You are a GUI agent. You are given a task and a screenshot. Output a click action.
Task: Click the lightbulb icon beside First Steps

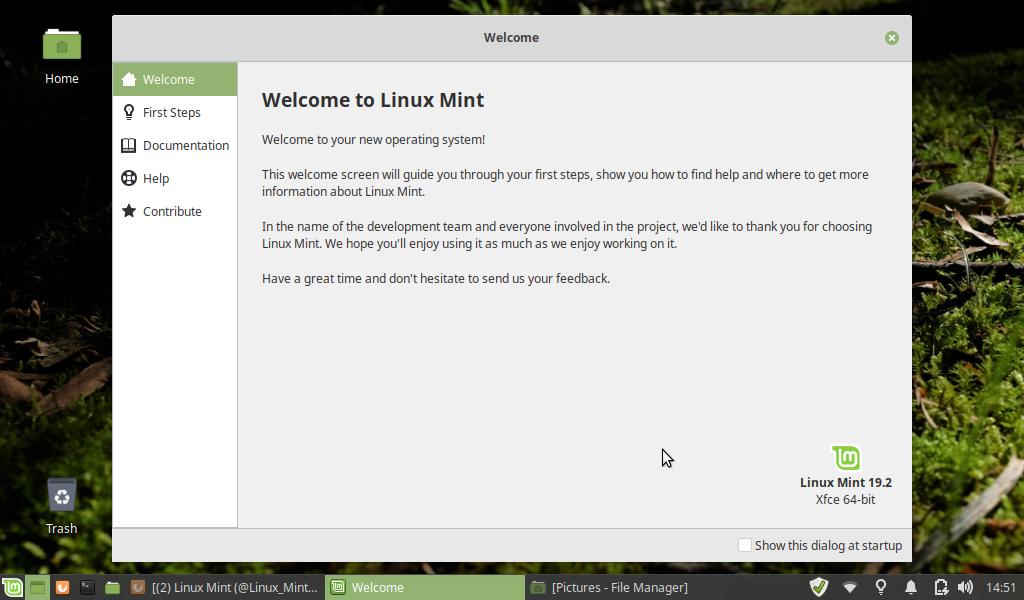(129, 112)
